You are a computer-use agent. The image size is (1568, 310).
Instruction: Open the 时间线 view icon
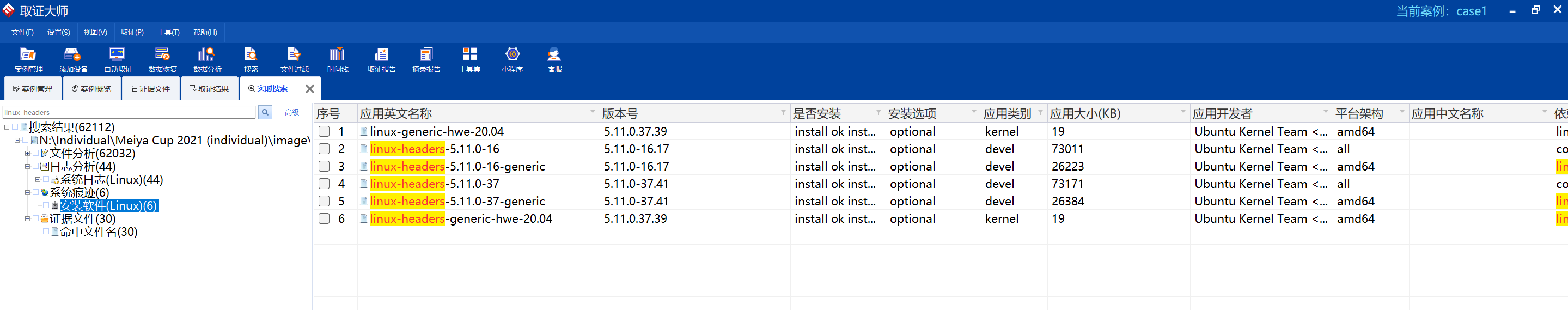[x=337, y=60]
